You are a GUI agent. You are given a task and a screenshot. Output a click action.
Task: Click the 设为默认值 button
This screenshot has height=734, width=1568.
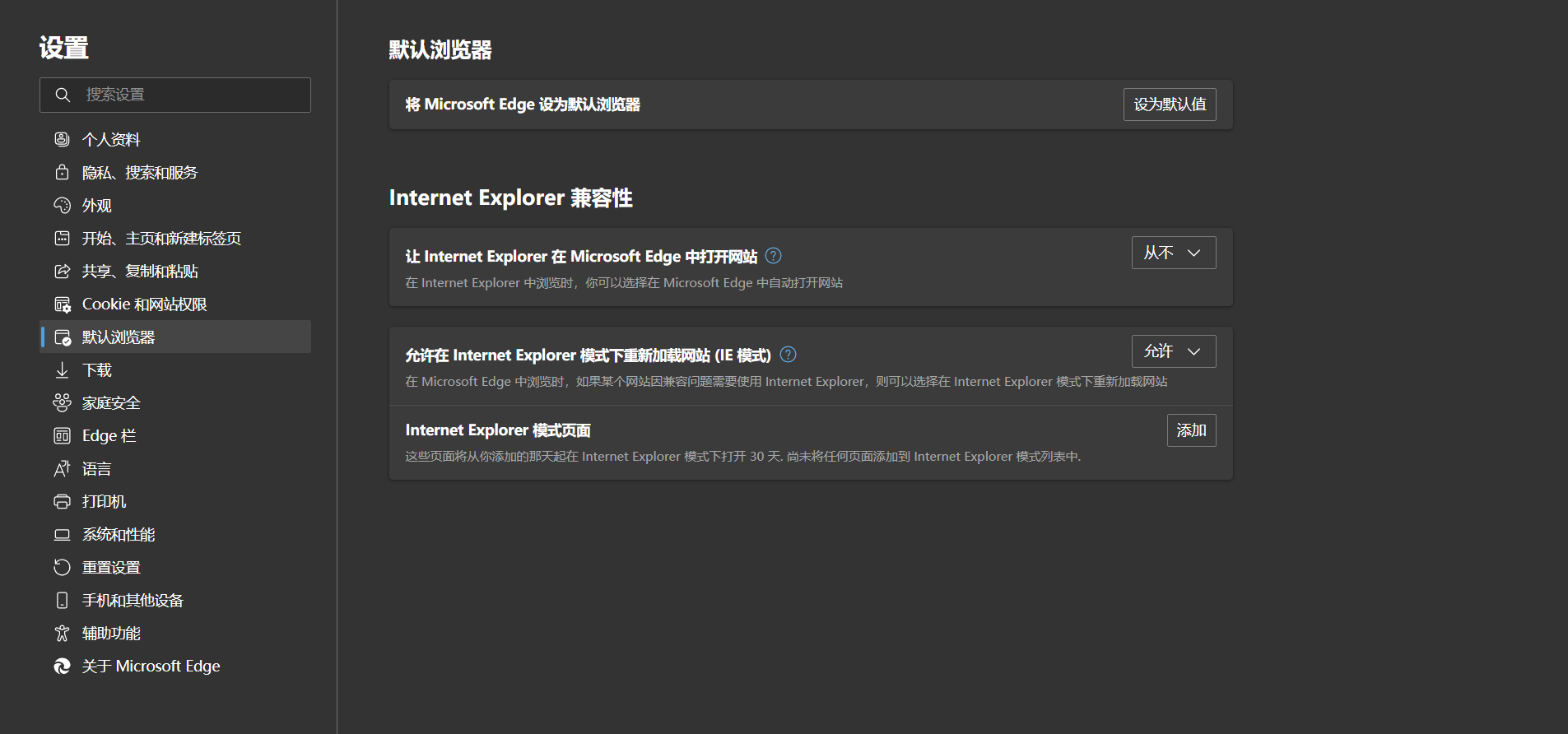coord(1170,105)
